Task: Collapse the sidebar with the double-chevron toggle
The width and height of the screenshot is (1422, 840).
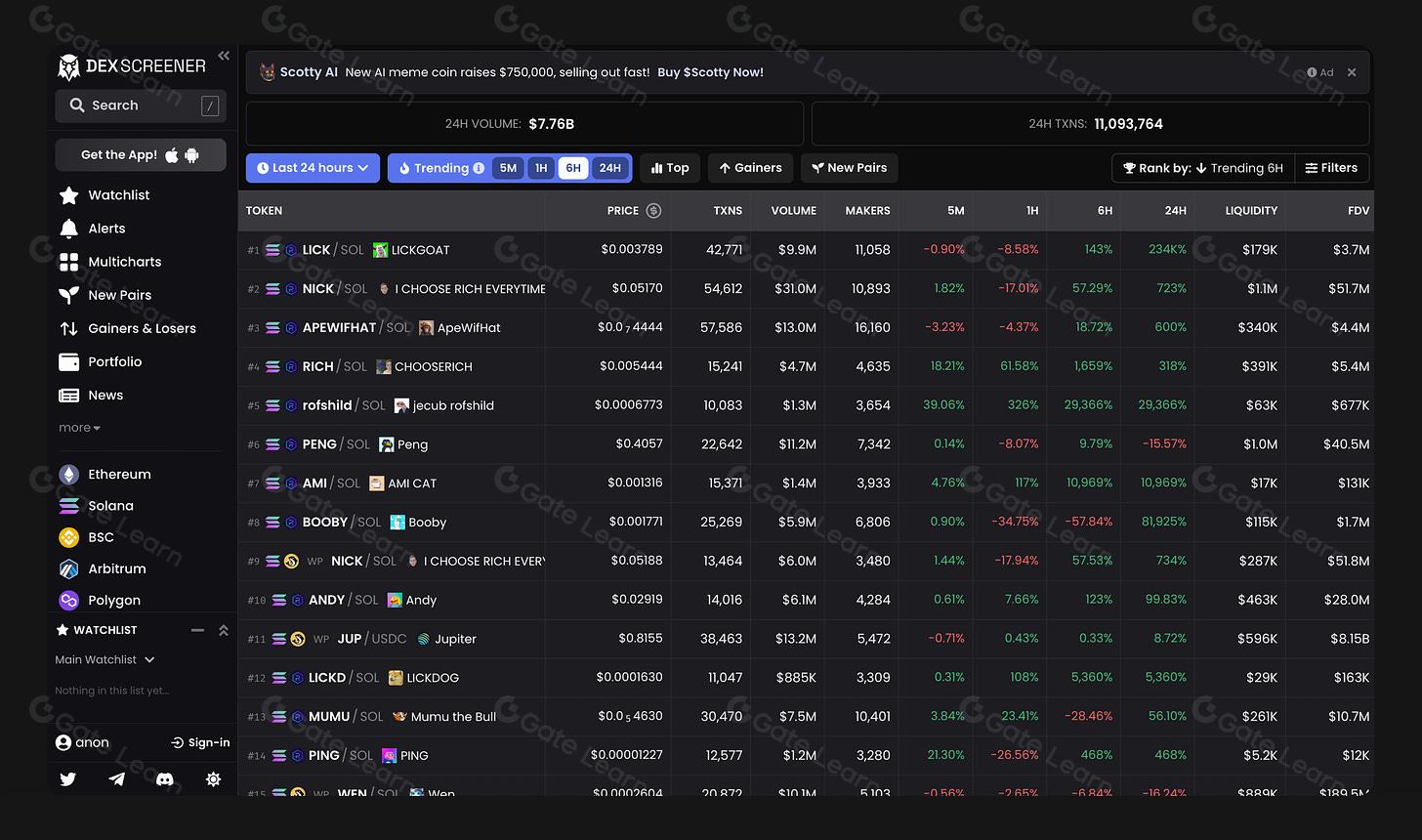Action: click(x=224, y=56)
